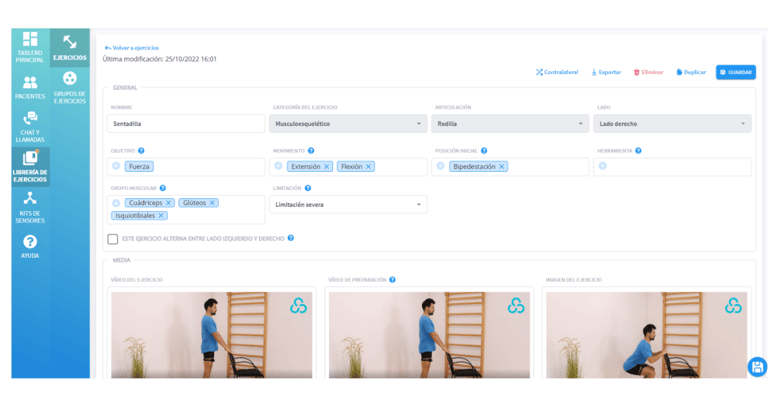Add a Herramienta with plus icon
This screenshot has width=779, height=407.
tap(603, 166)
